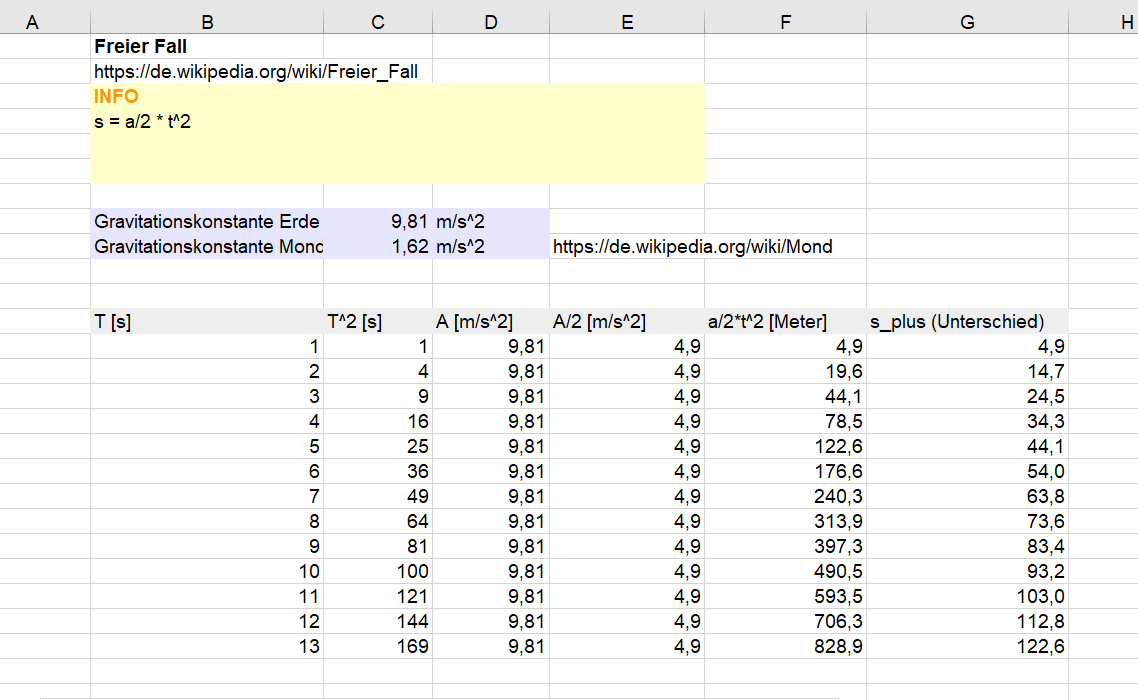1138x700 pixels.
Task: Select T^2 value 16 cell
Action: click(377, 421)
